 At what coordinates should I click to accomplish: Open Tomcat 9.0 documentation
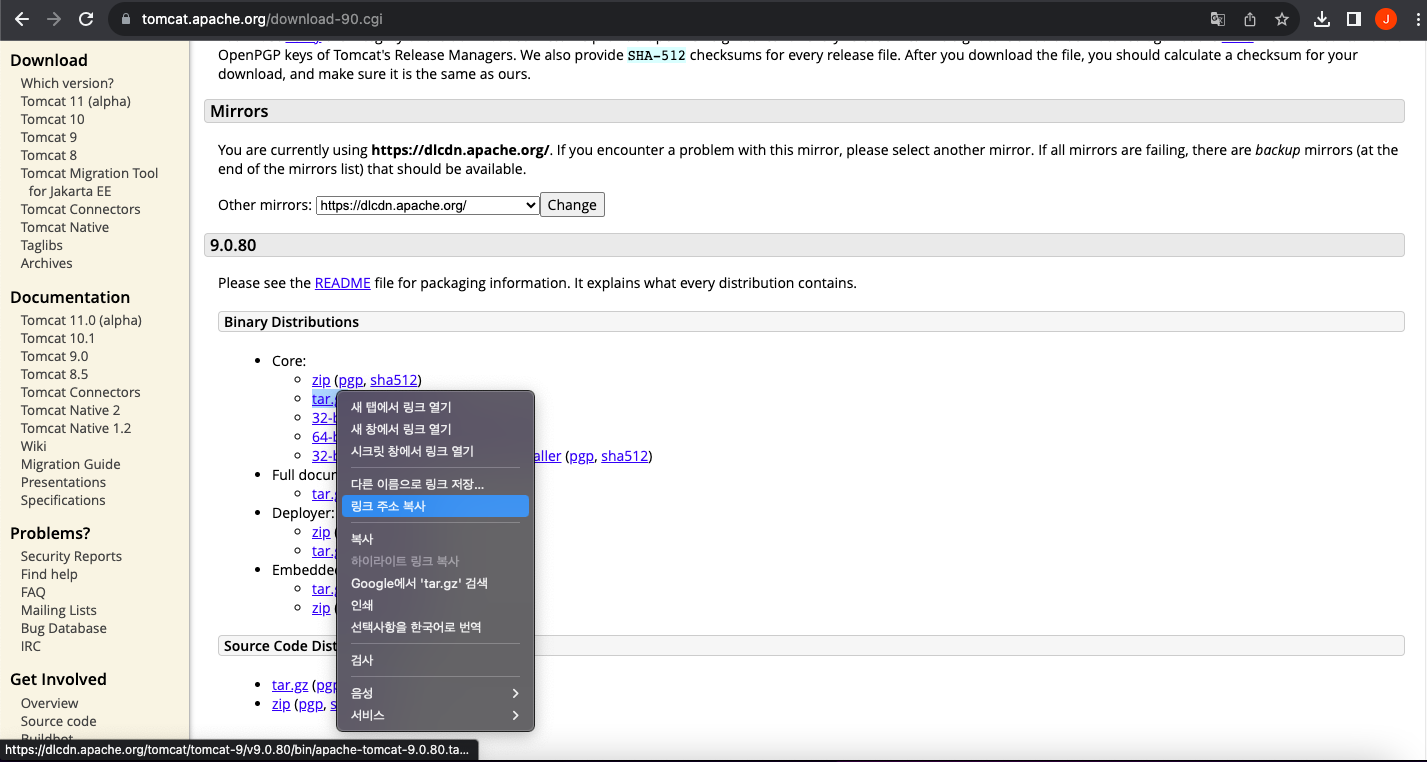point(55,356)
